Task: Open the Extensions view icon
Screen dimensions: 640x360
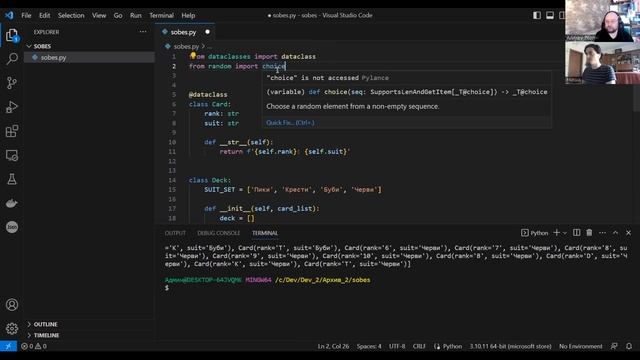Action: click(x=12, y=131)
